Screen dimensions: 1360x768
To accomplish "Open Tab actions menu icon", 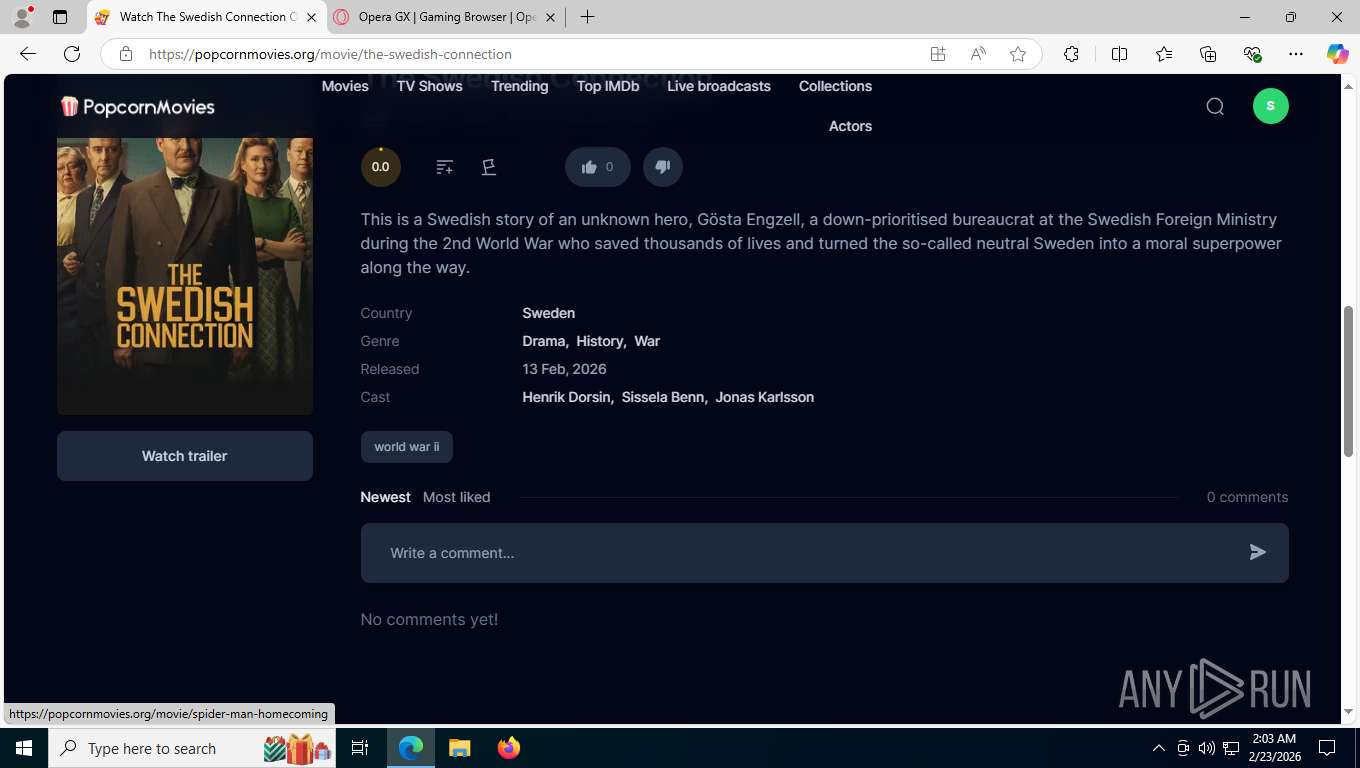I will 60,17.
